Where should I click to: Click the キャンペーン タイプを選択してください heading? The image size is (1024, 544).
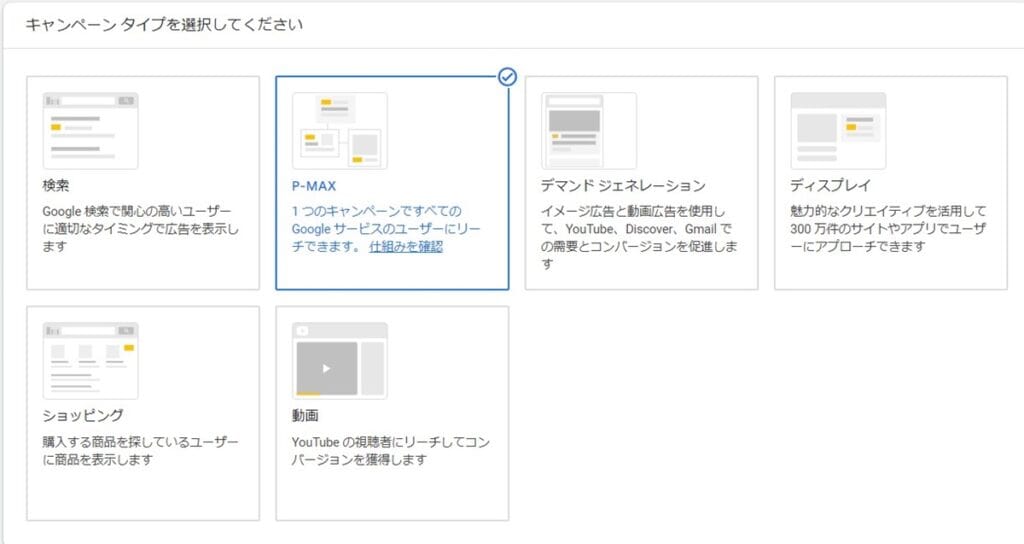164,25
